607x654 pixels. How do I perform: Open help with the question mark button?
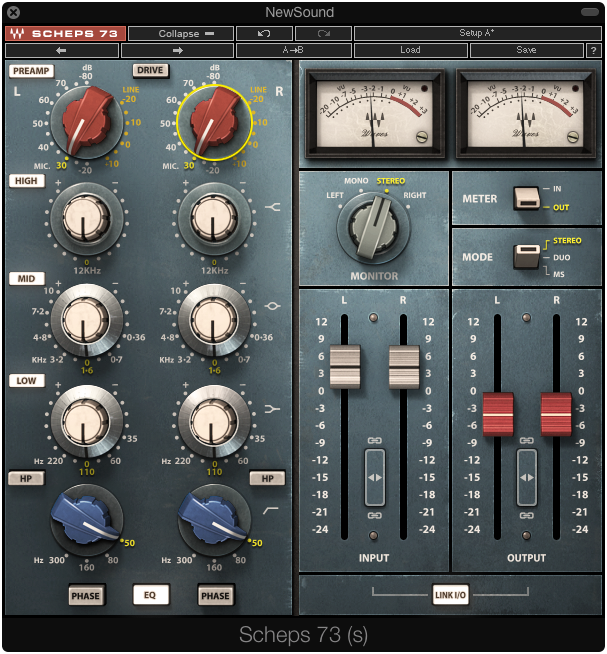coord(593,50)
